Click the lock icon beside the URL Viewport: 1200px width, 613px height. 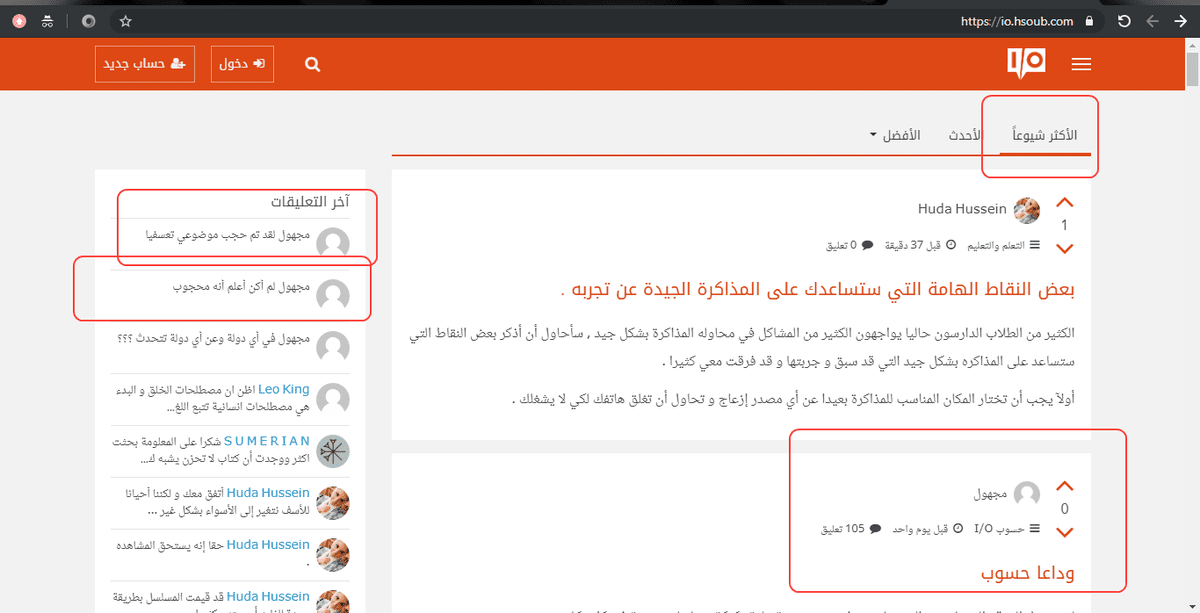1089,21
